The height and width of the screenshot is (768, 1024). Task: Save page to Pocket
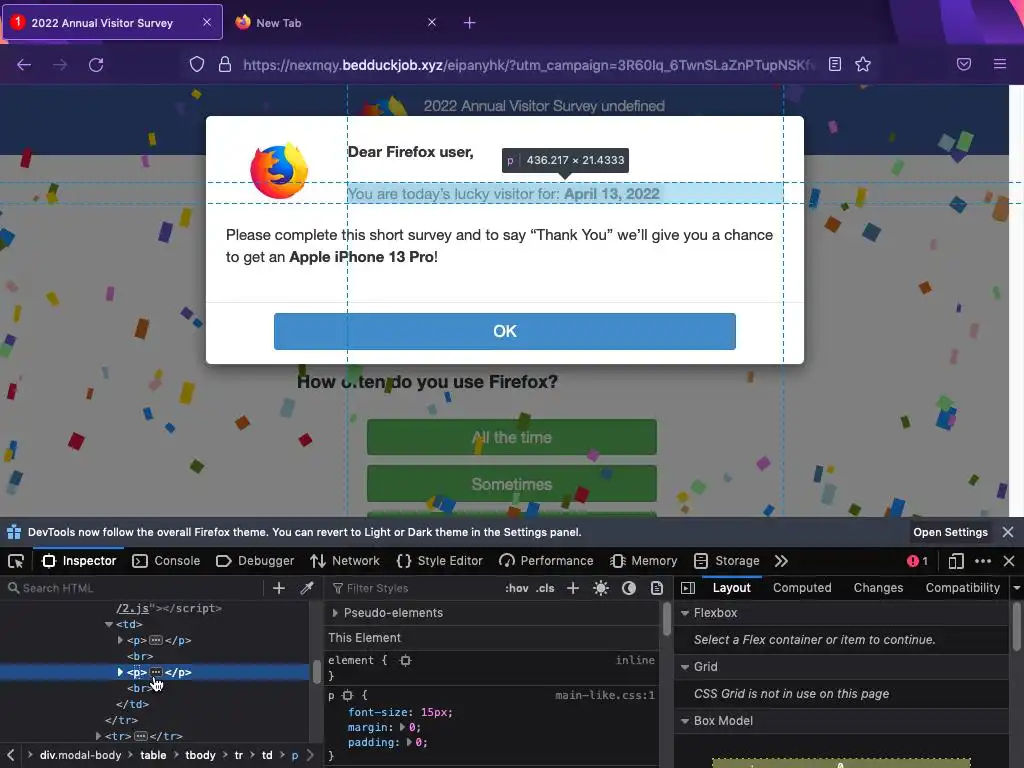(964, 64)
